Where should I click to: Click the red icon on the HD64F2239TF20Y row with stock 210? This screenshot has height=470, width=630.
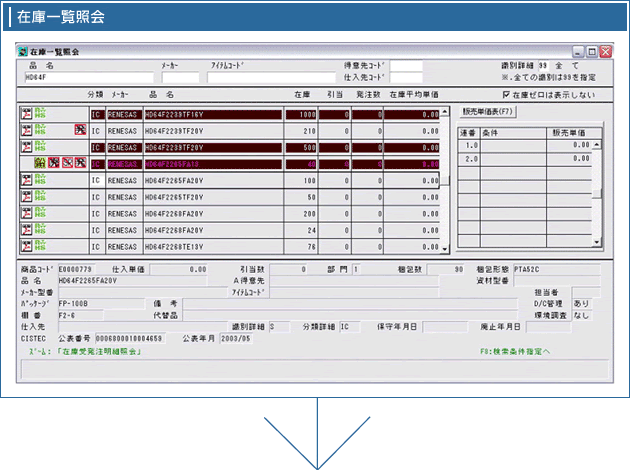point(80,130)
